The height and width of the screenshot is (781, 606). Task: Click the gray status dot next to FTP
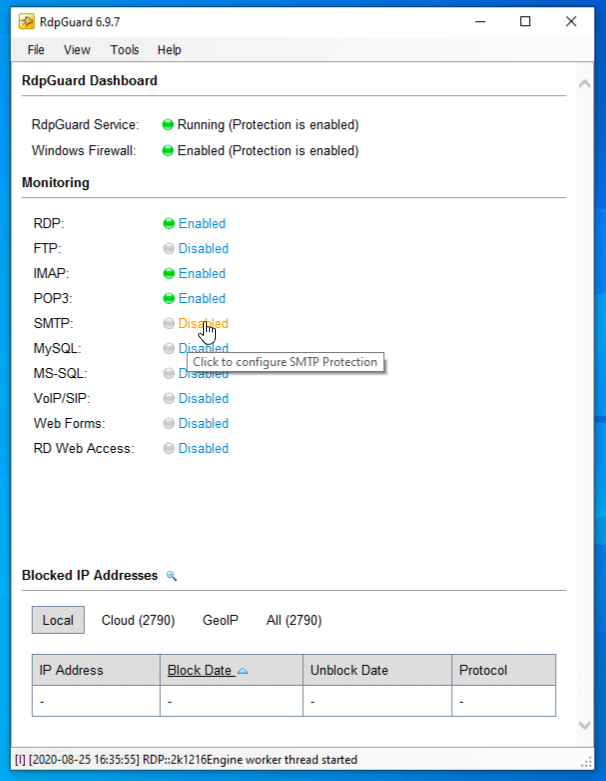point(168,249)
